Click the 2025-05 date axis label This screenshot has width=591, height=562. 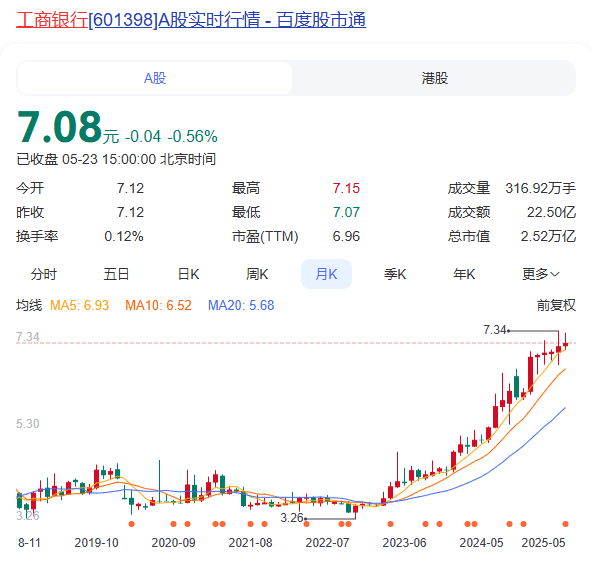543,543
